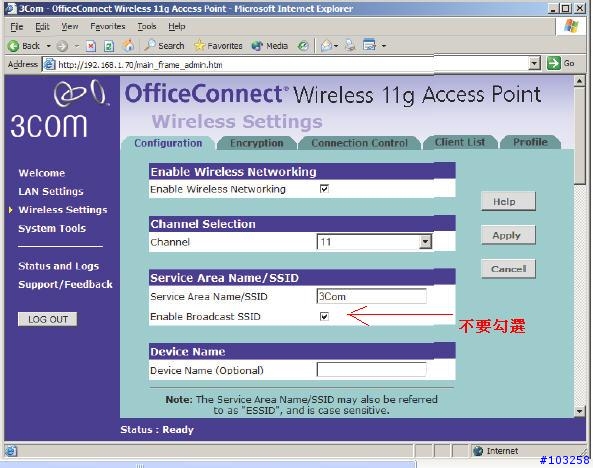Image resolution: width=593 pixels, height=468 pixels.
Task: Go to Home page icon
Action: tap(129, 46)
